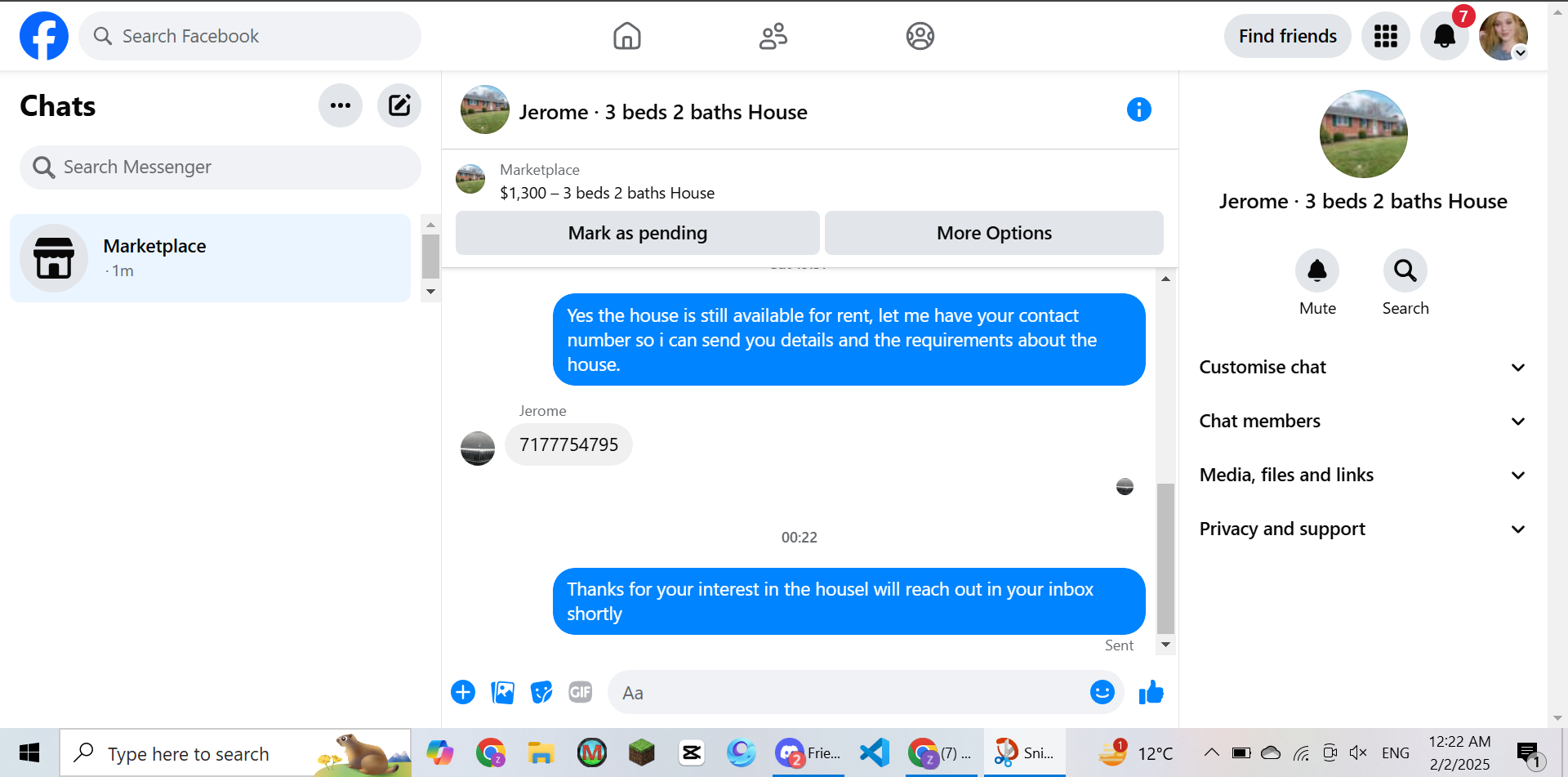Send a thumbs-up like
This screenshot has height=777, width=1568.
(x=1151, y=693)
